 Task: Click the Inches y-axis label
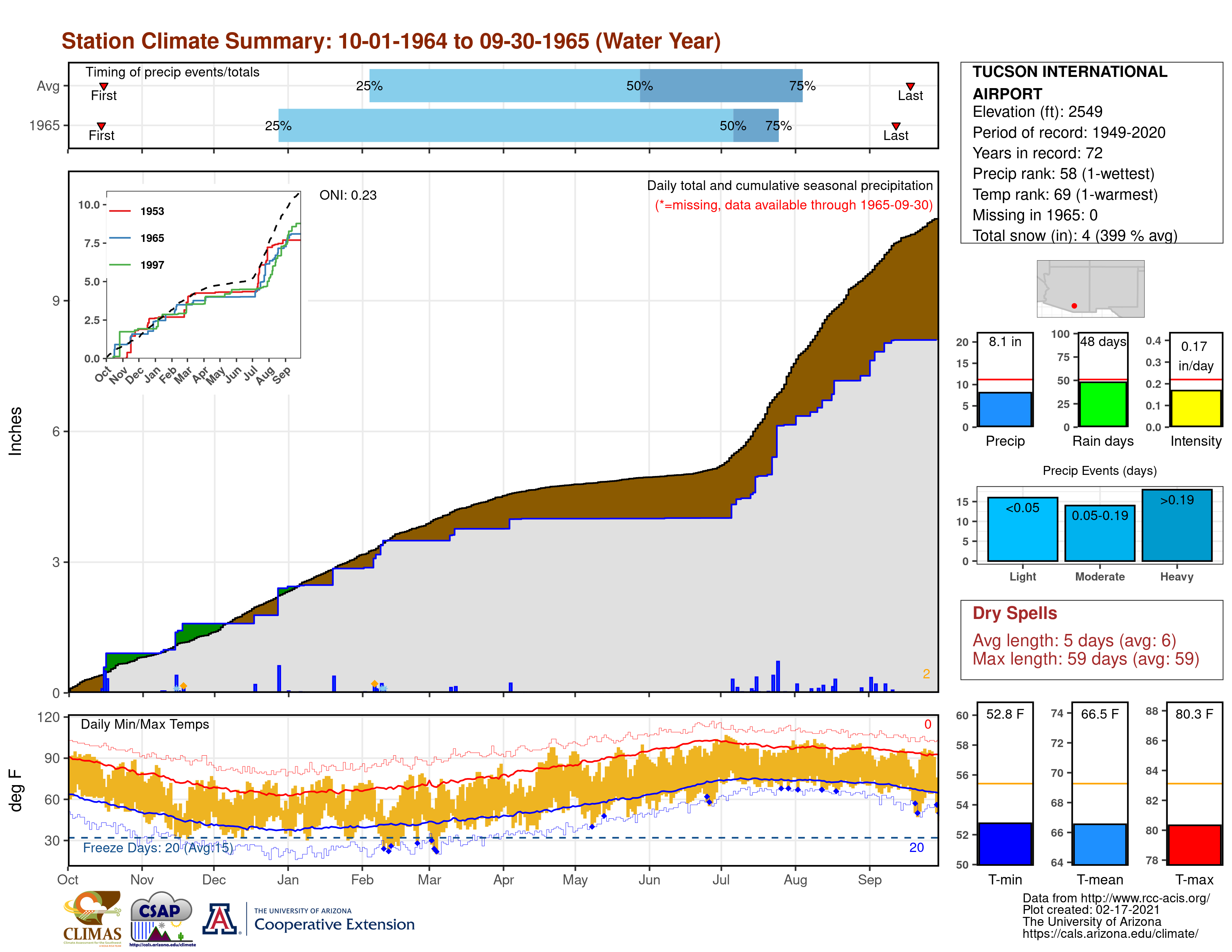15,432
